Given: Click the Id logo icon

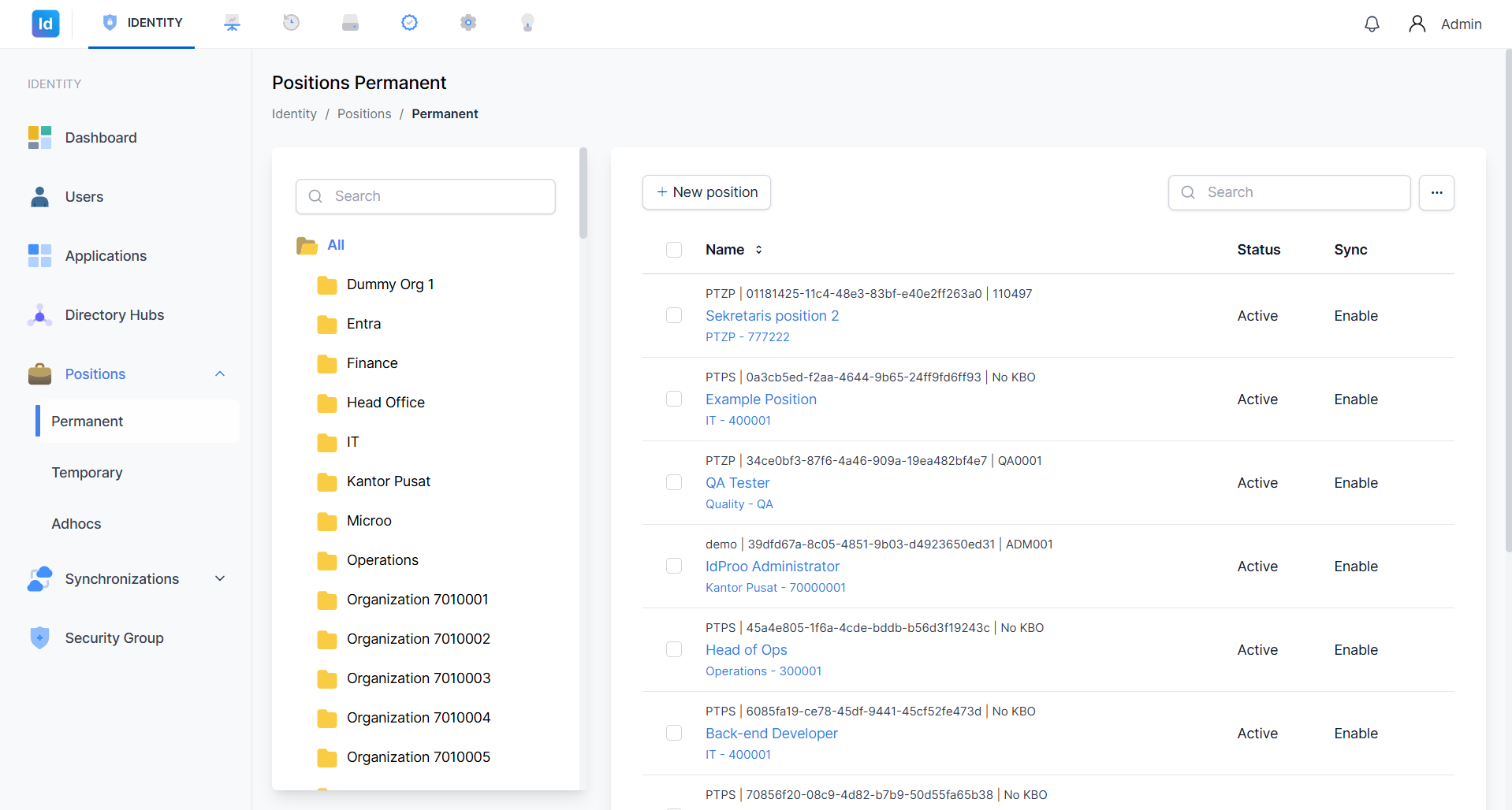Looking at the screenshot, I should click(46, 24).
